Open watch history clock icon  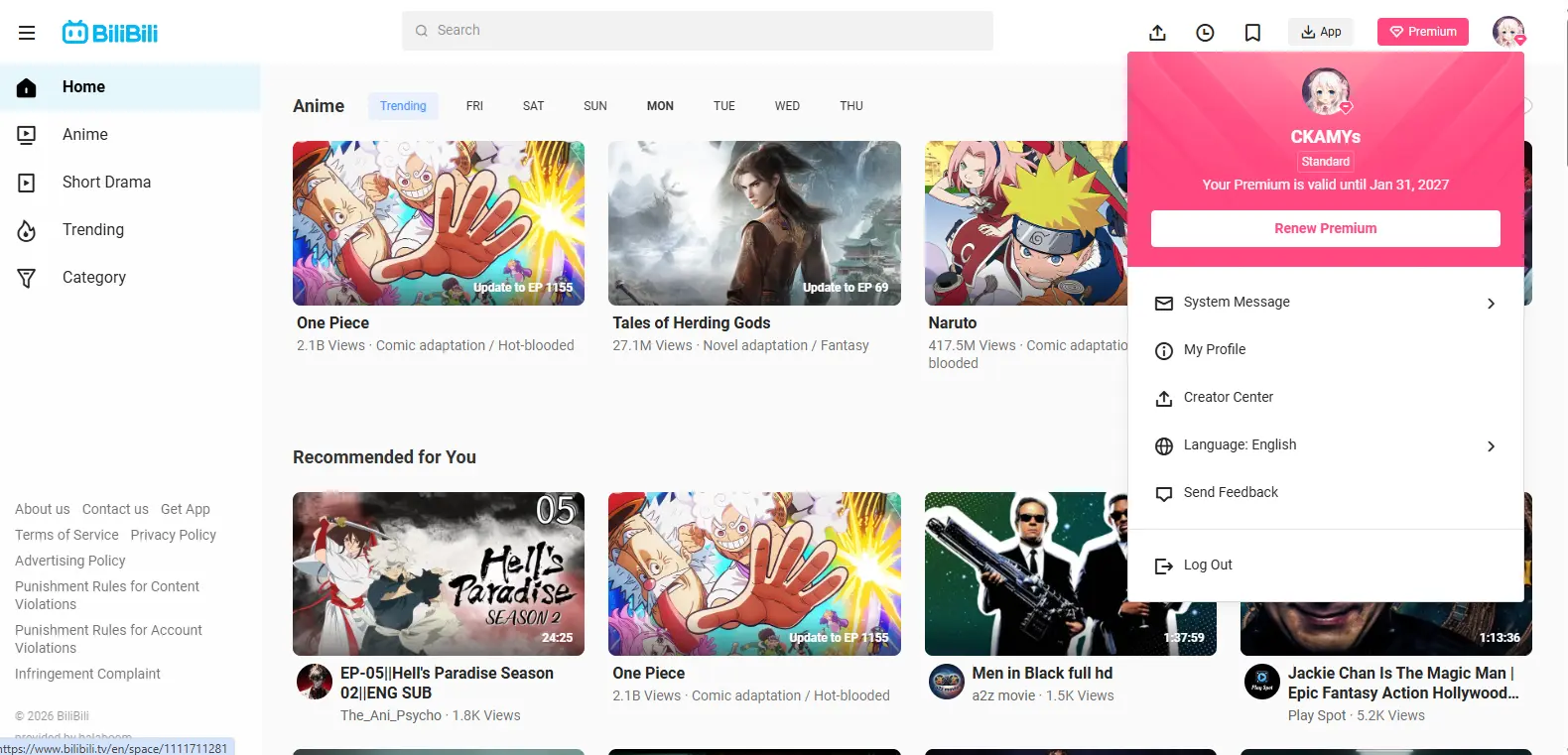[1205, 33]
